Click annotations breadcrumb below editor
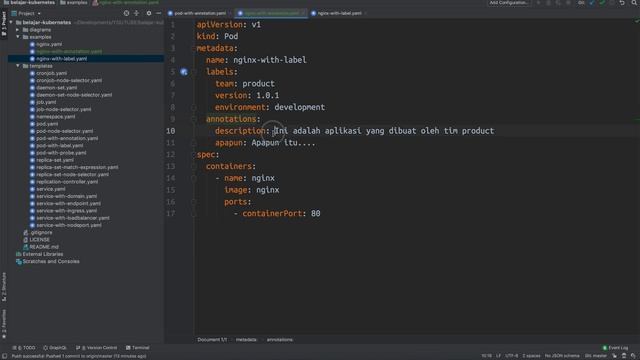Viewport: 640px width, 360px height. coord(280,340)
